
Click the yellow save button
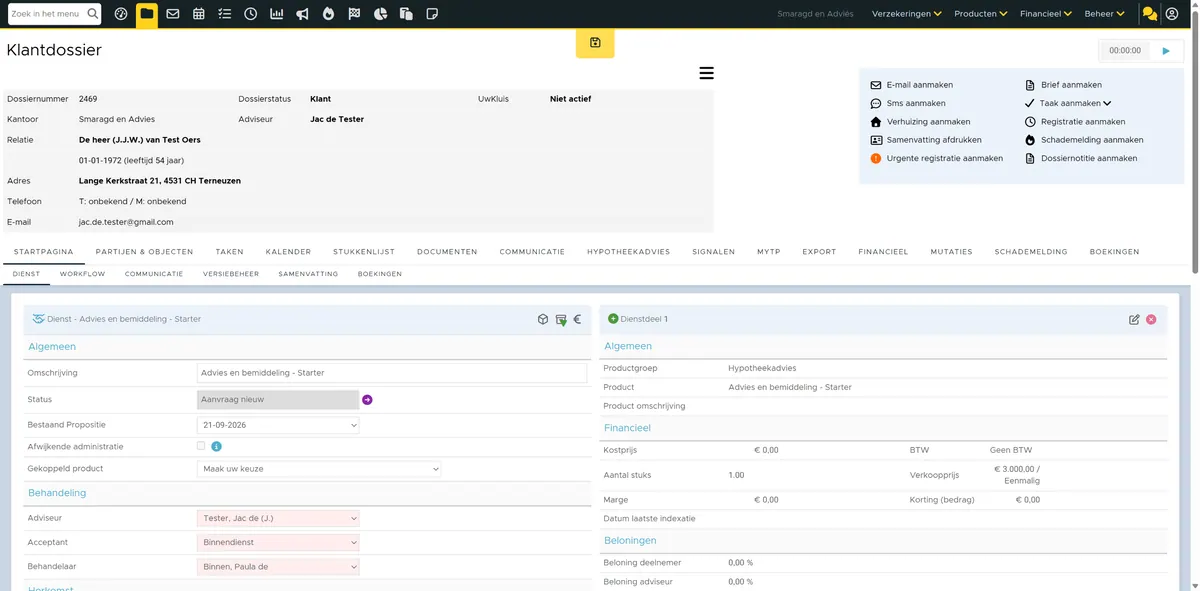pos(595,43)
